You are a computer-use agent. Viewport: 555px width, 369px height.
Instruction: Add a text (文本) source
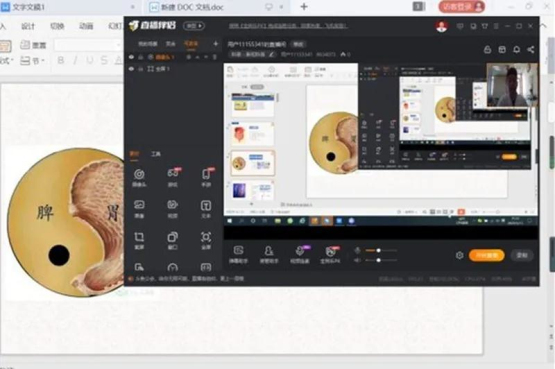point(206,209)
